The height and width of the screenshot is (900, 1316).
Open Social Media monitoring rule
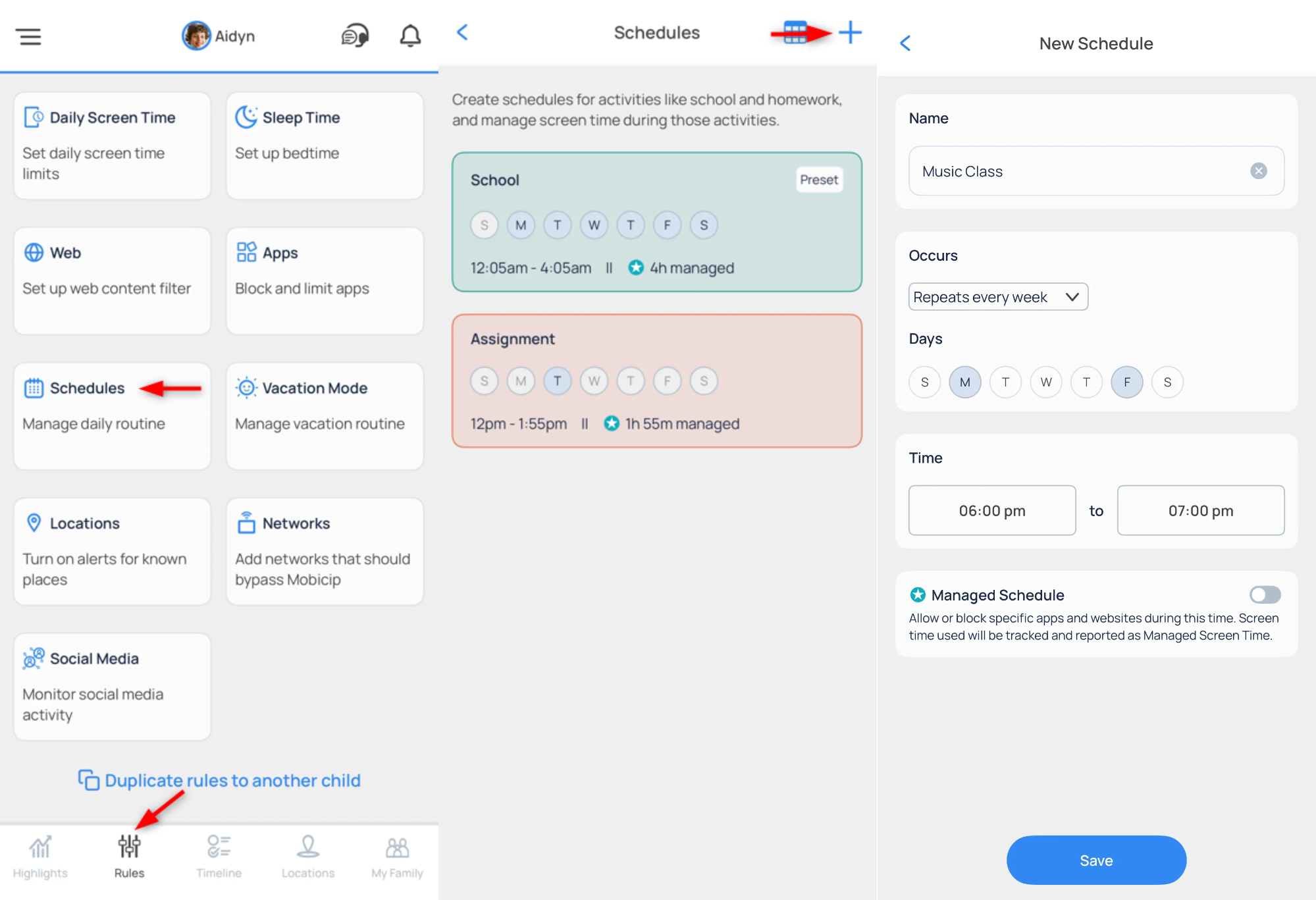(x=112, y=687)
